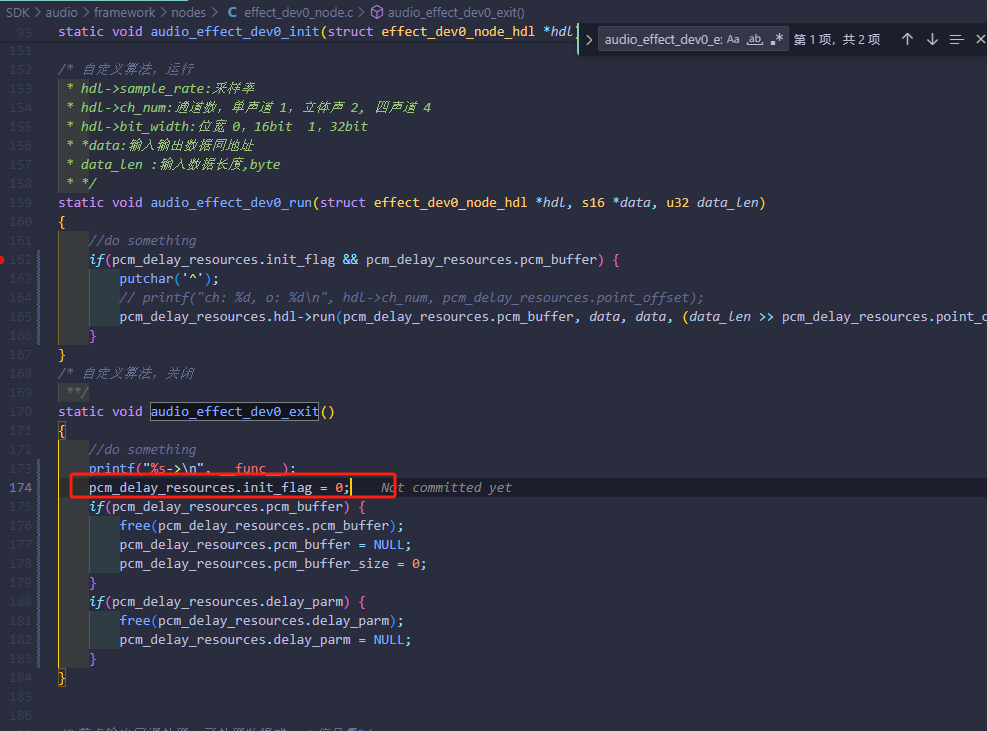This screenshot has height=731, width=987.
Task: Open the nodes breadcrumb segment
Action: point(188,13)
